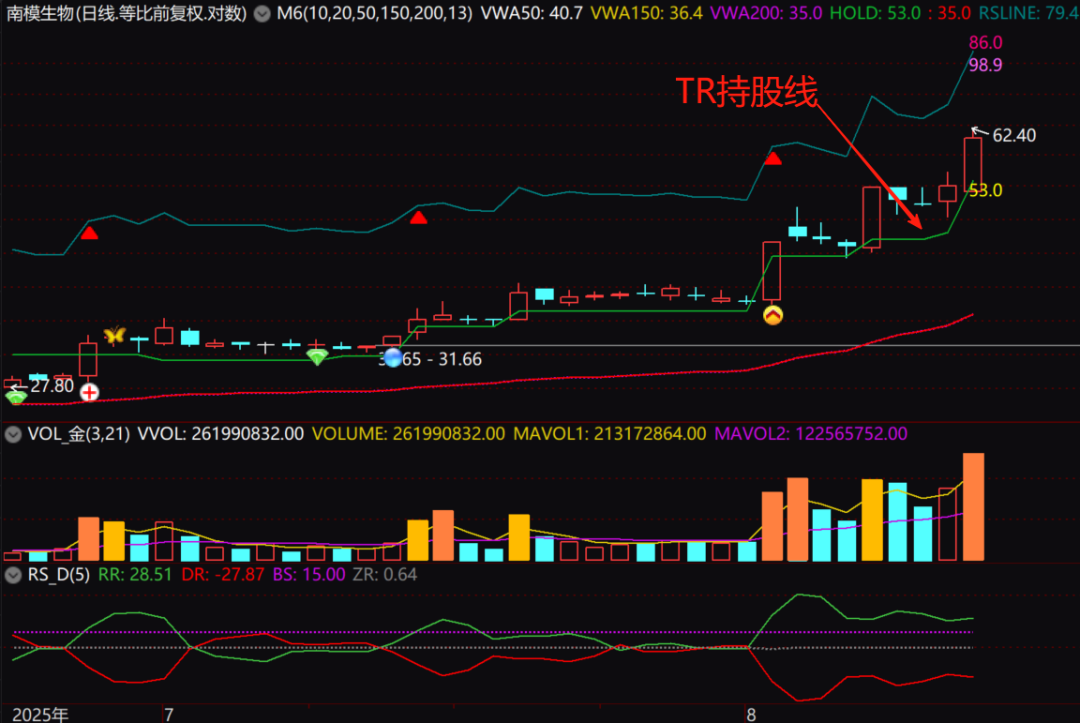Click the green diamond on the green hold line
This screenshot has width=1080, height=723.
coord(317,357)
